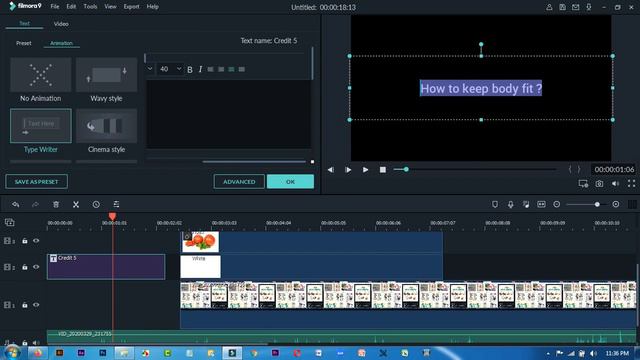Image resolution: width=640 pixels, height=360 pixels.
Task: Click Italic formatting button
Action: [200, 69]
